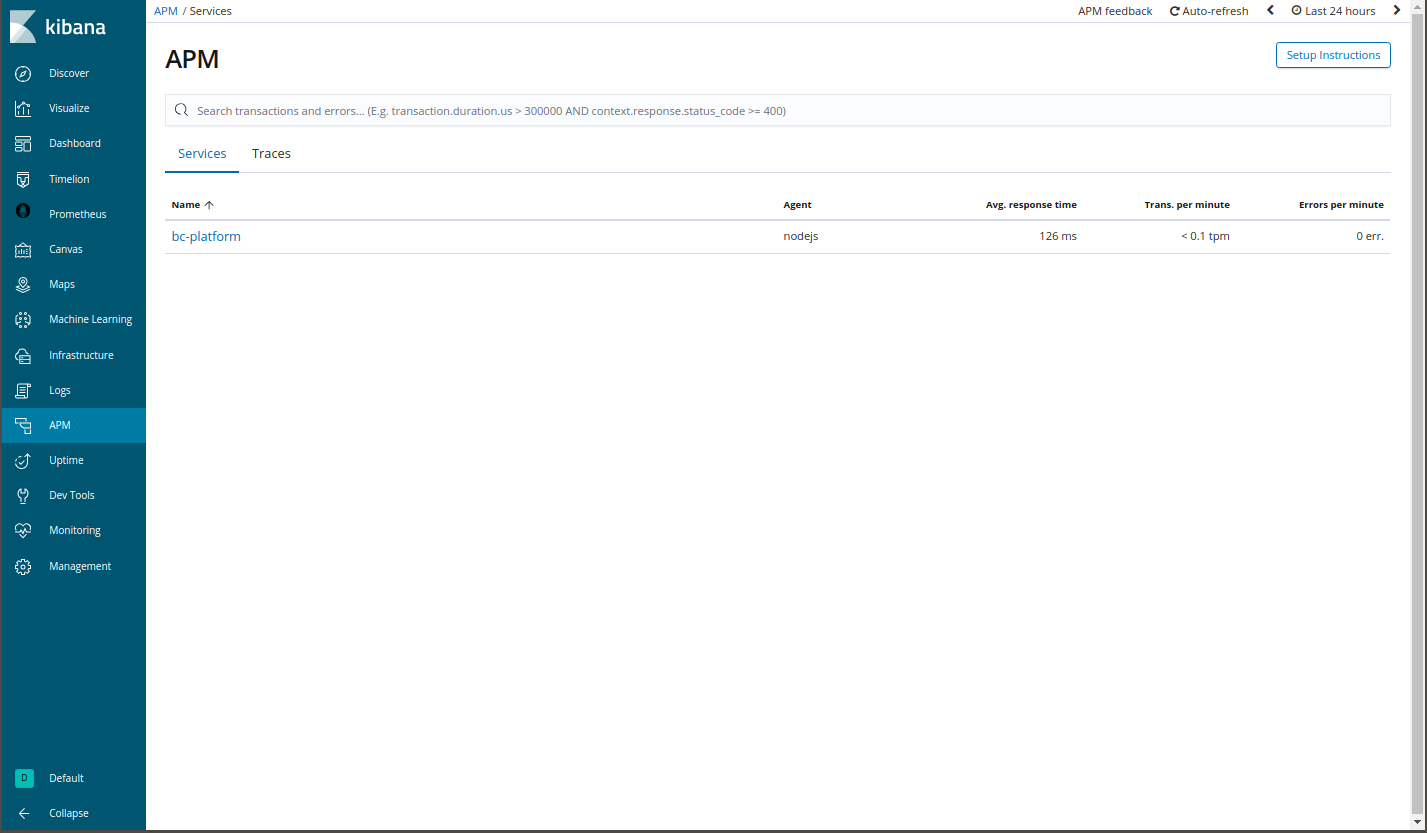Open Maps icon in sidebar

coord(24,284)
